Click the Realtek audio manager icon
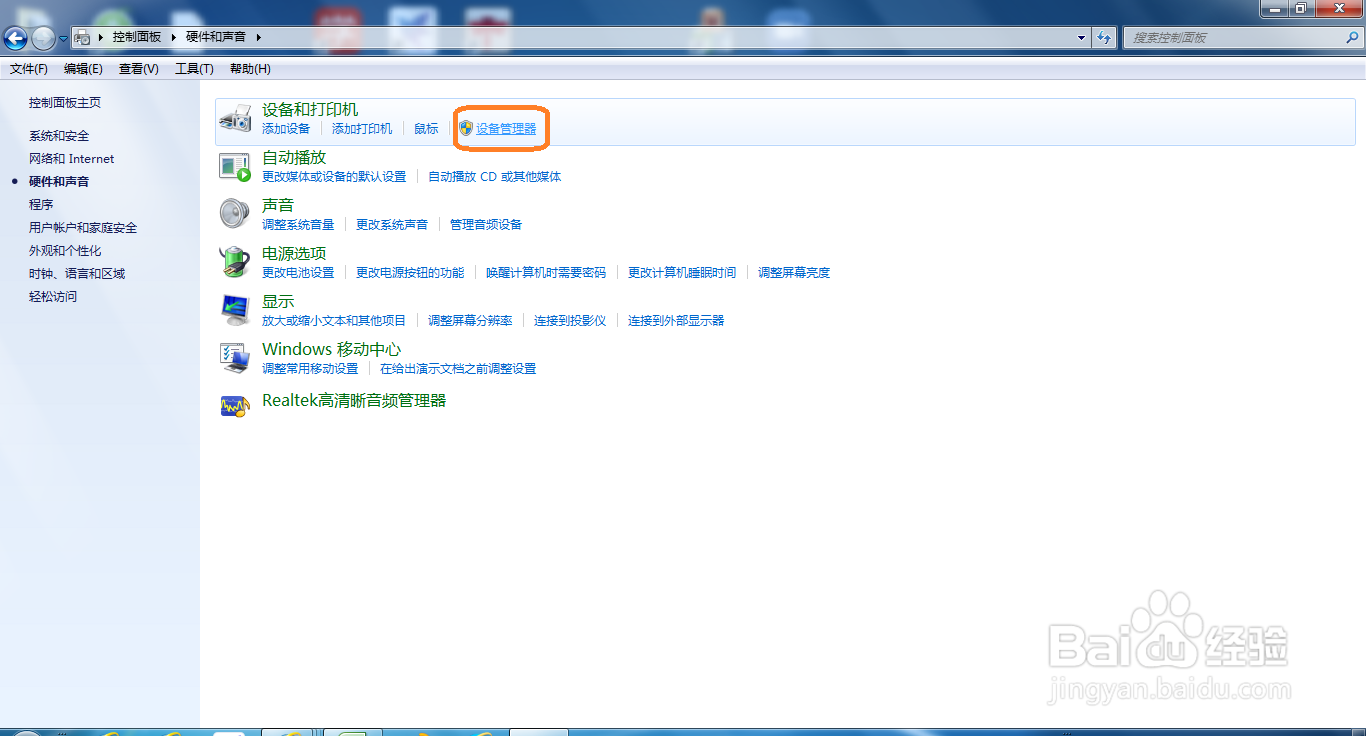The width and height of the screenshot is (1366, 736). 235,405
